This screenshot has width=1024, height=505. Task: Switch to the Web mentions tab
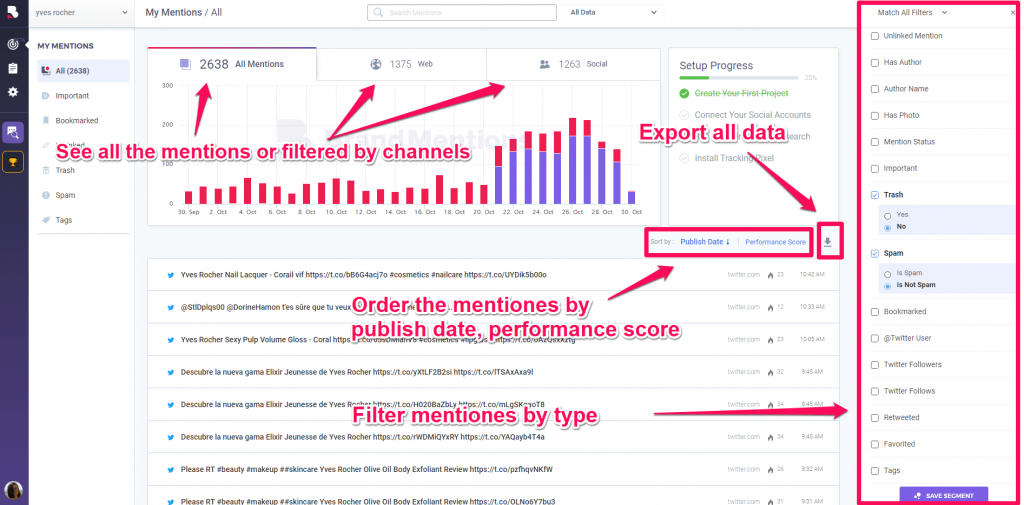click(402, 64)
